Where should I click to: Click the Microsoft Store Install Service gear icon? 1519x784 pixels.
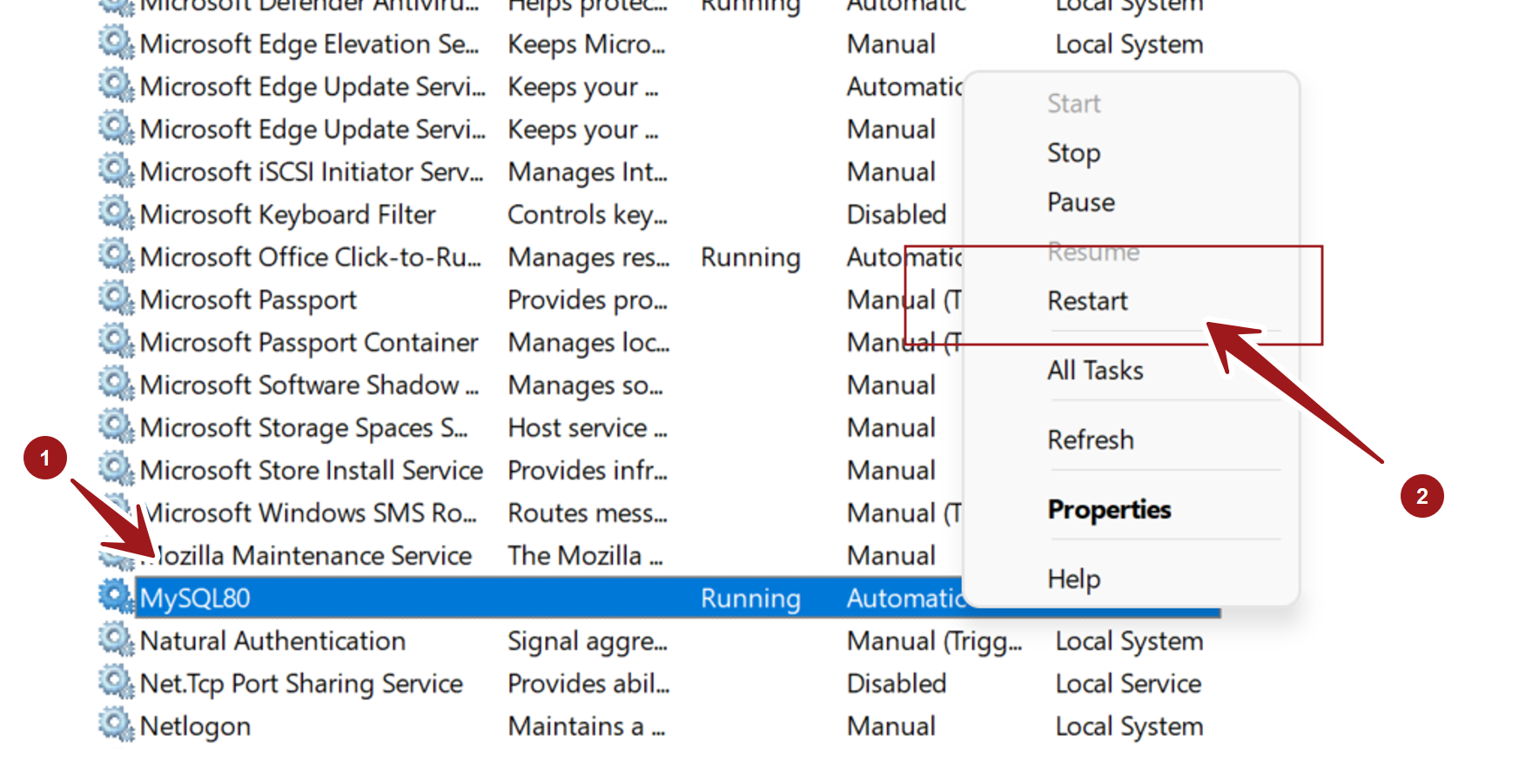[x=116, y=469]
